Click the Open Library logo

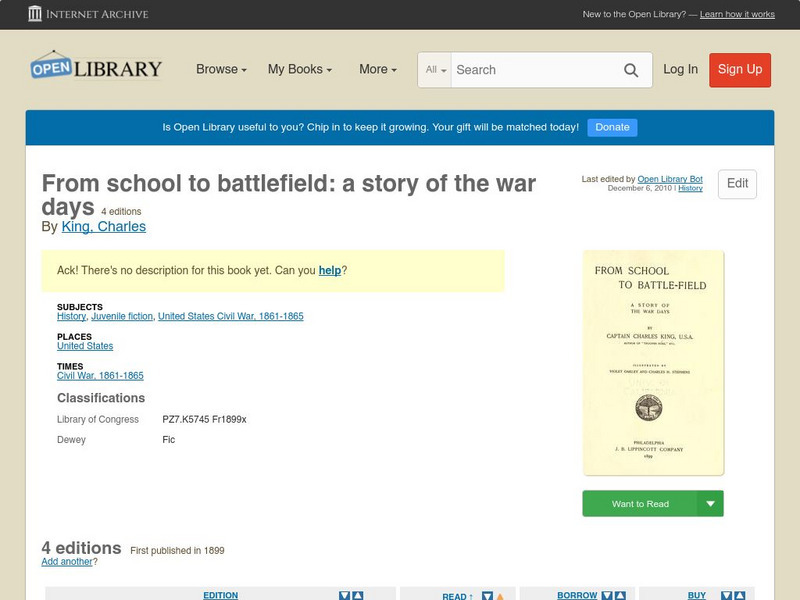[x=95, y=67]
